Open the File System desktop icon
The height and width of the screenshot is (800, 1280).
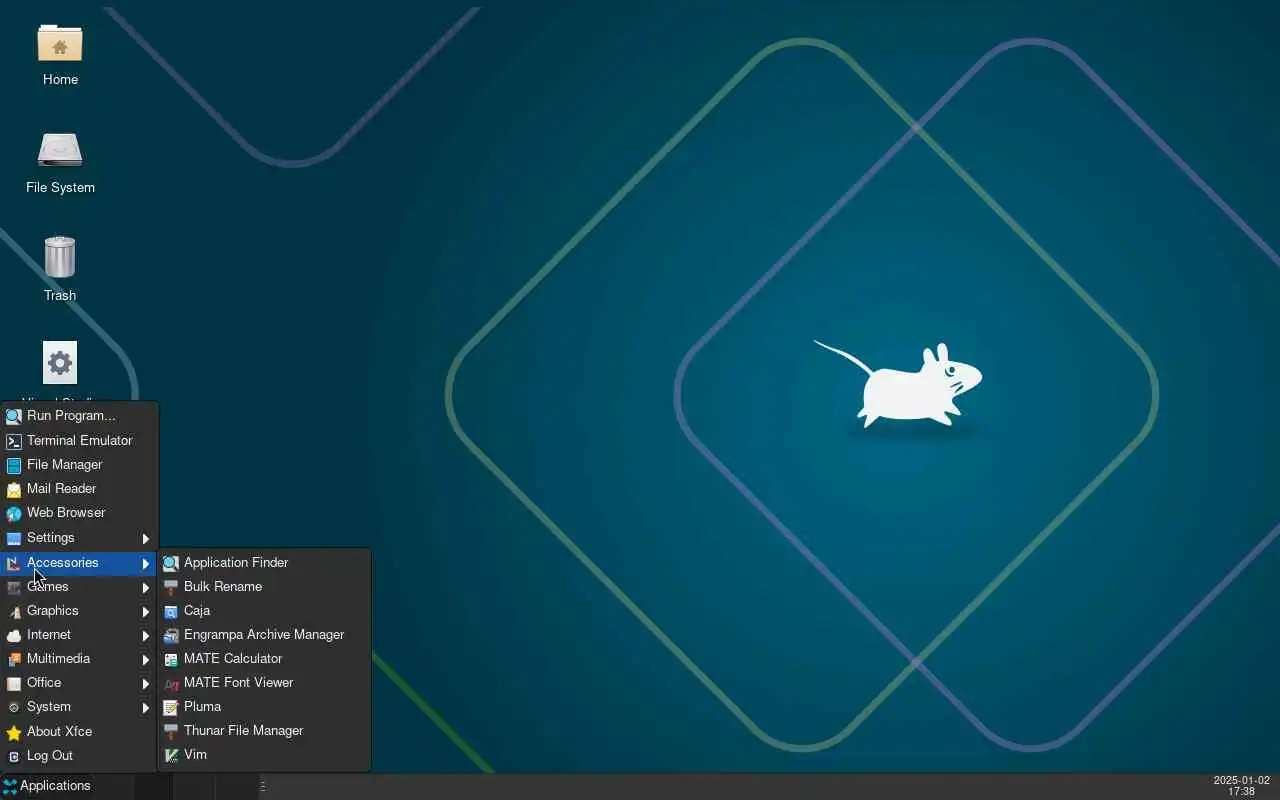click(60, 151)
